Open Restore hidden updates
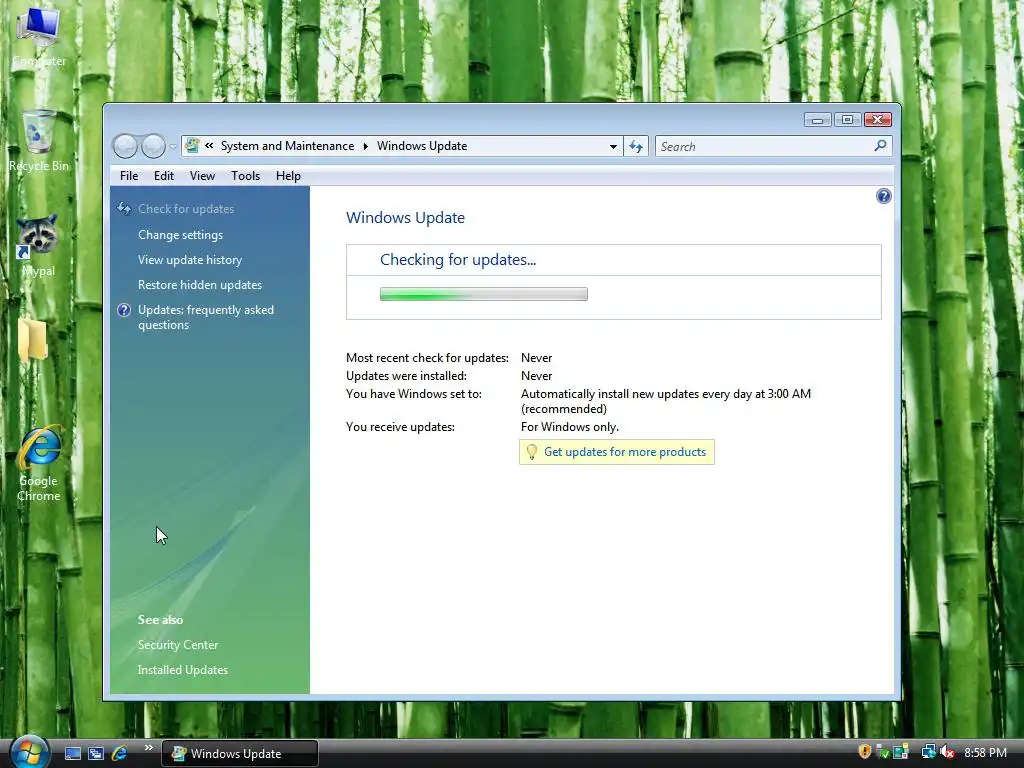This screenshot has width=1024, height=768. (200, 285)
